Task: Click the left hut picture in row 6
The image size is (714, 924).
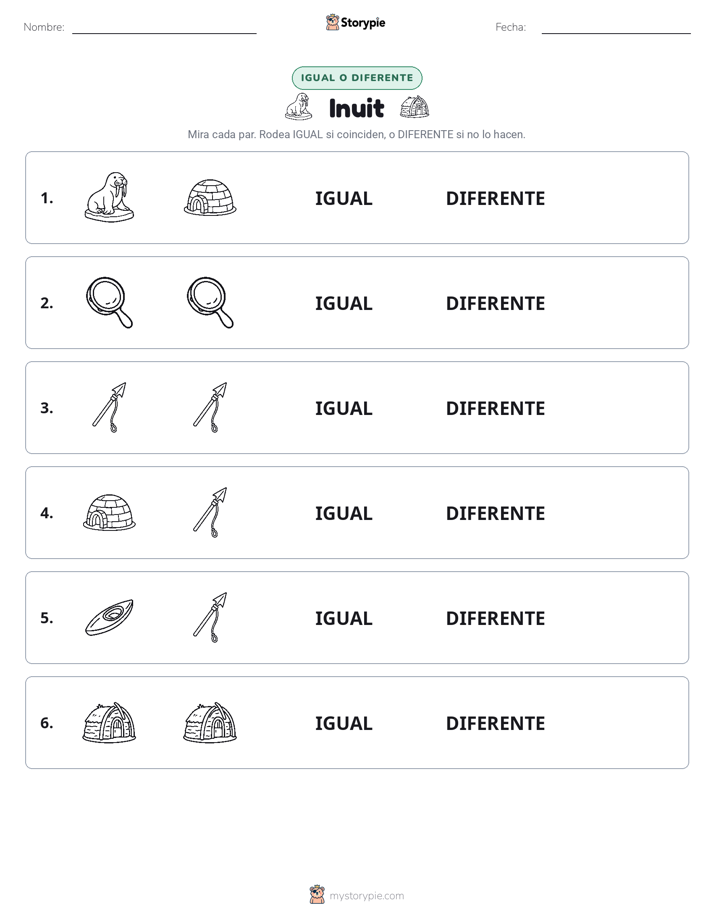Action: click(x=109, y=722)
